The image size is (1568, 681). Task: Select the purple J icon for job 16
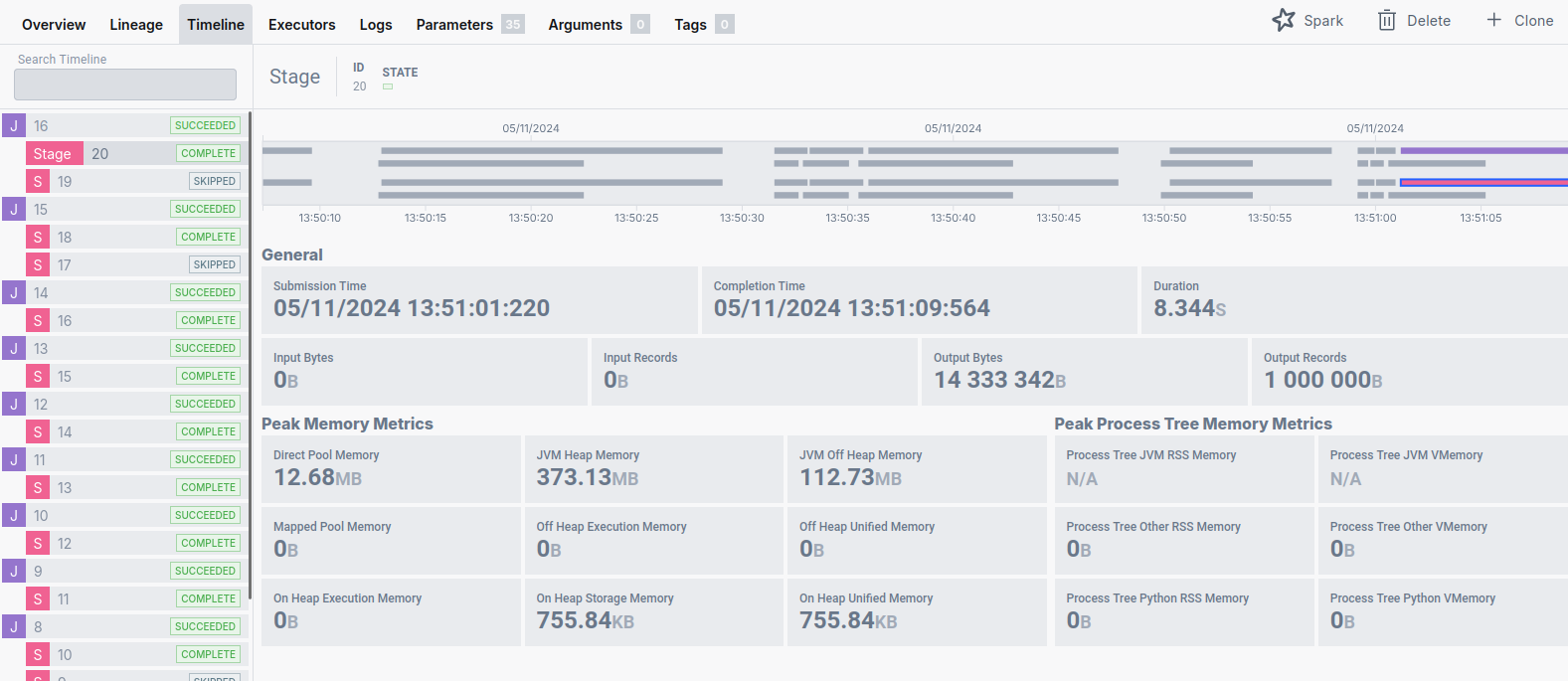point(14,126)
